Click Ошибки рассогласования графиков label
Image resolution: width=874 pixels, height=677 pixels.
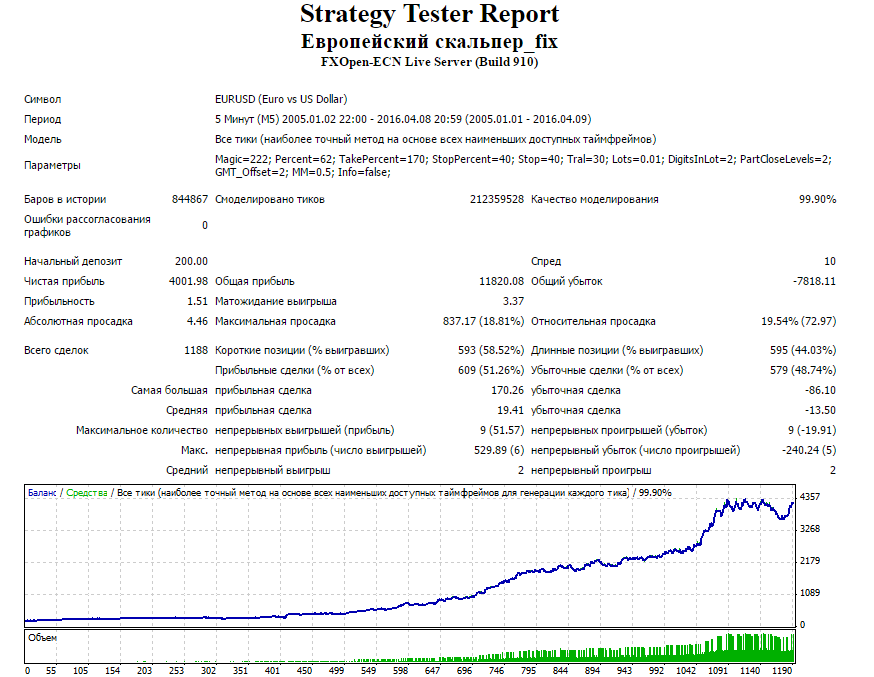click(x=87, y=226)
